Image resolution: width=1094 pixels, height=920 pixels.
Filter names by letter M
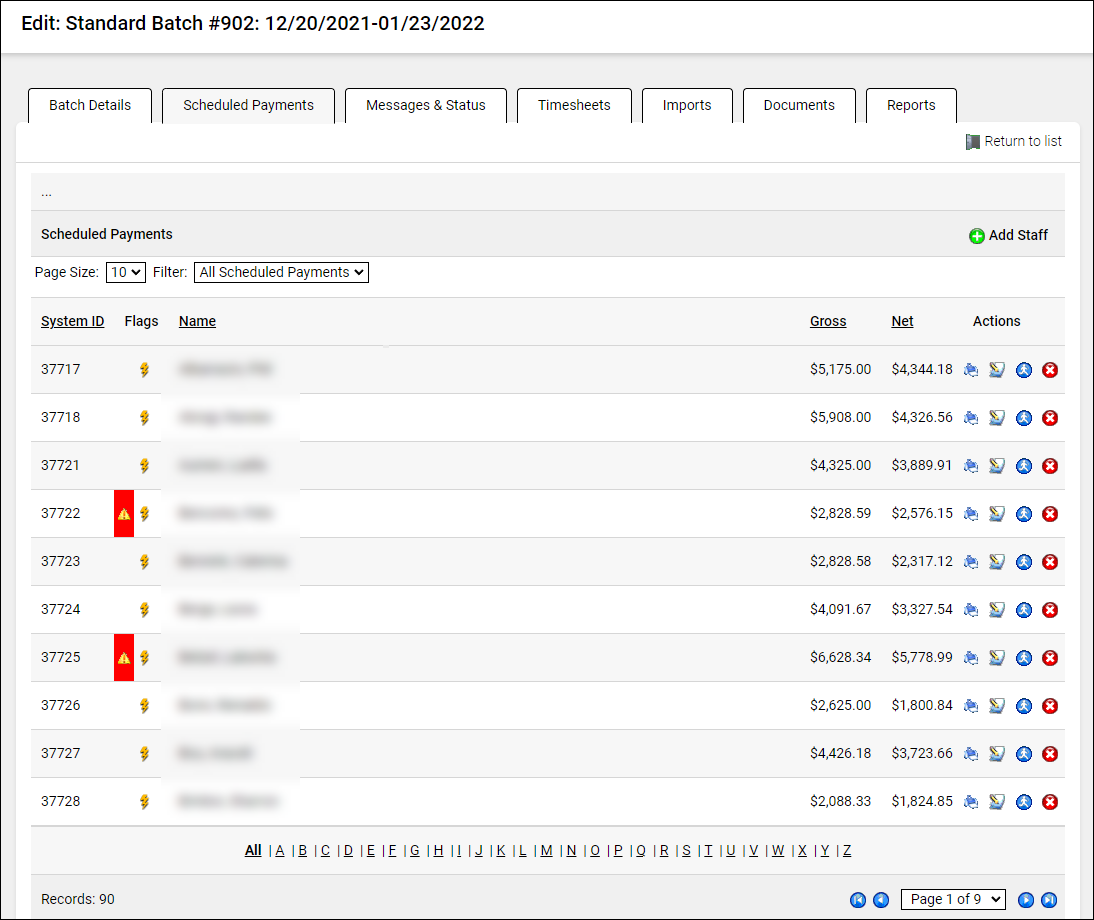point(546,850)
